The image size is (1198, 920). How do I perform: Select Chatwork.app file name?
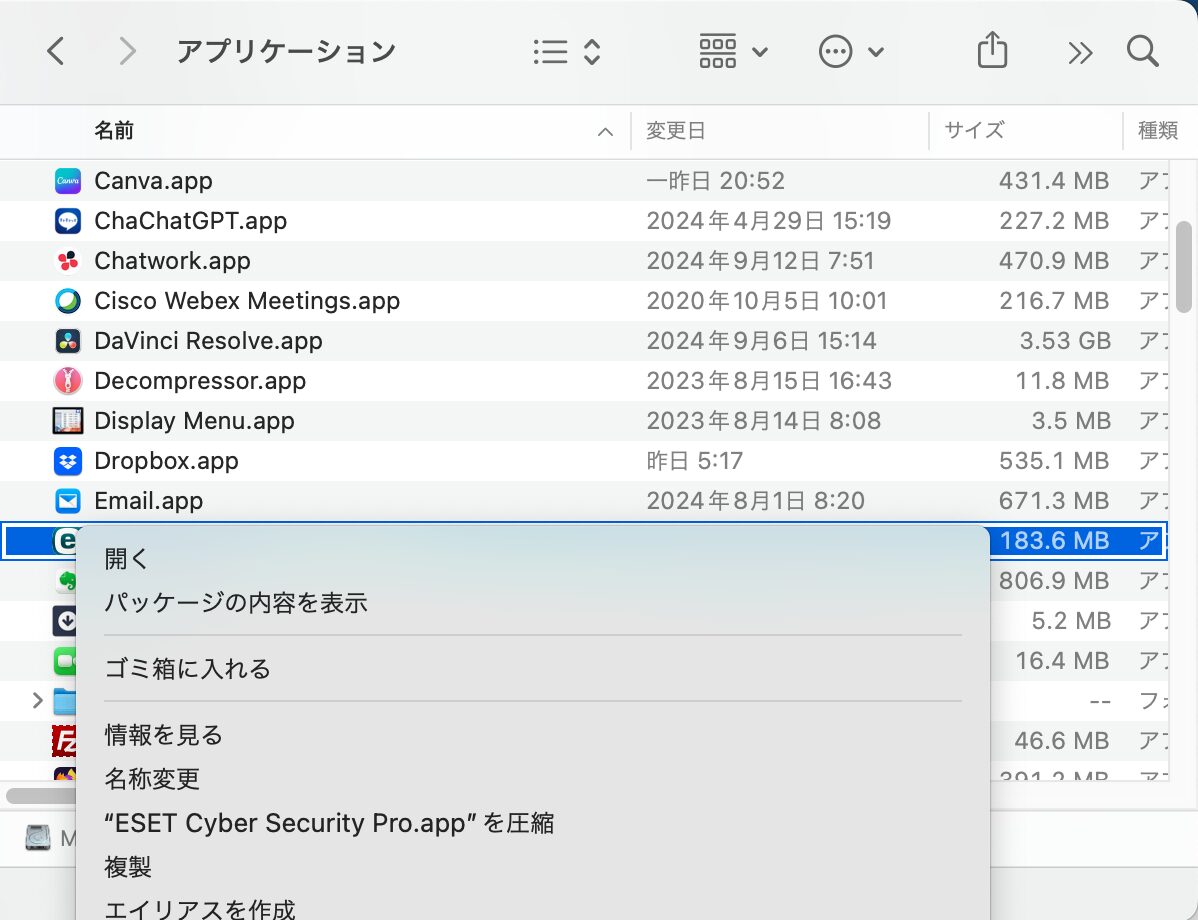point(173,261)
